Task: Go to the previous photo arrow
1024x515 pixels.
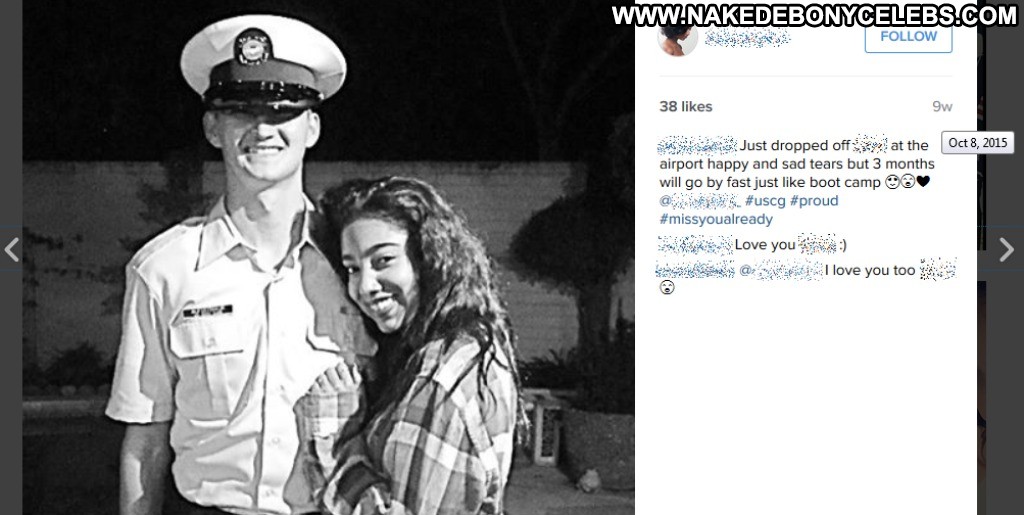Action: (x=11, y=249)
